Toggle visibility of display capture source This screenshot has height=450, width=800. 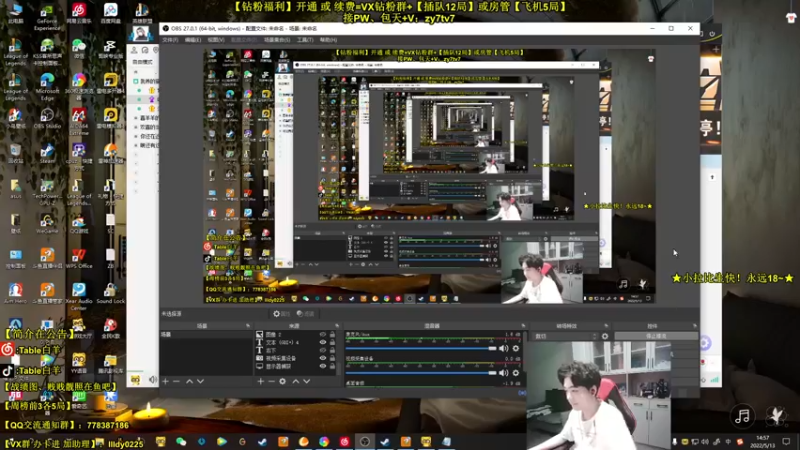pyautogui.click(x=322, y=366)
